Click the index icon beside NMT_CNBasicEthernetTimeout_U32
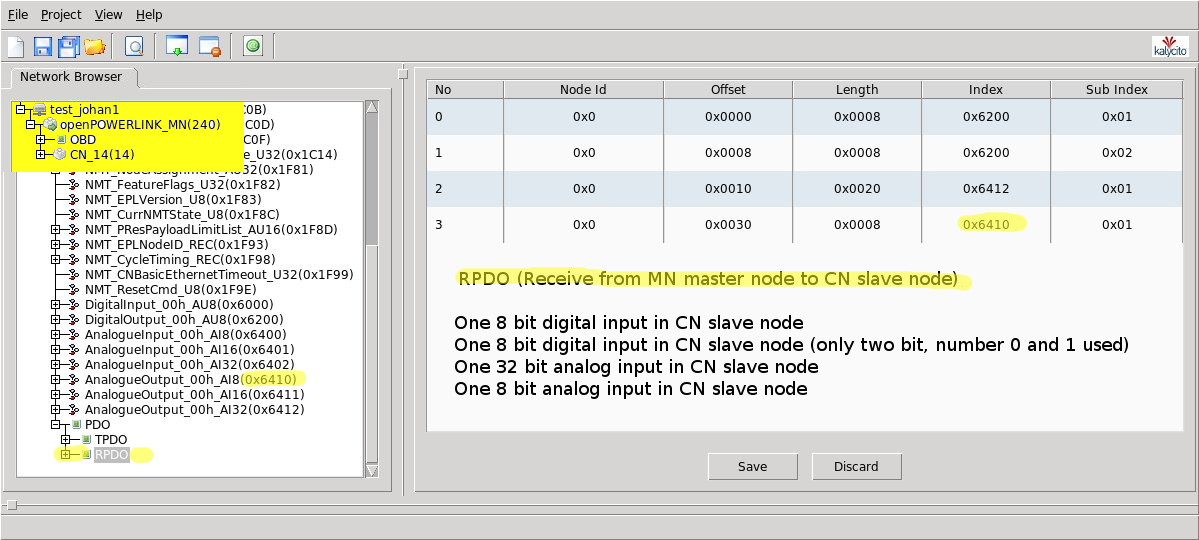1199x540 pixels. (x=74, y=274)
